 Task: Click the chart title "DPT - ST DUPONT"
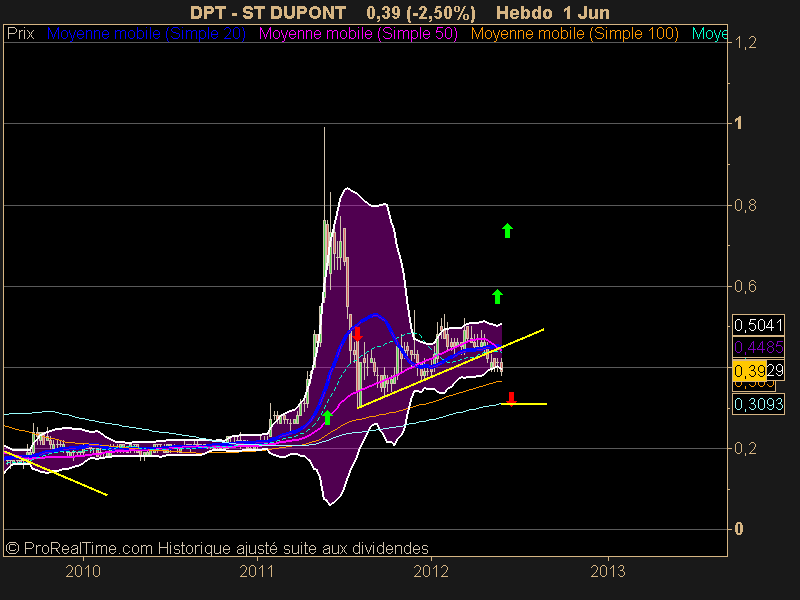pyautogui.click(x=268, y=12)
